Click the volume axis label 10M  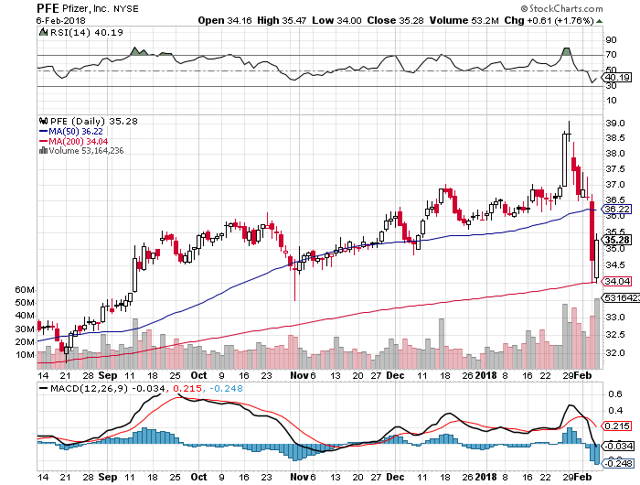25,355
